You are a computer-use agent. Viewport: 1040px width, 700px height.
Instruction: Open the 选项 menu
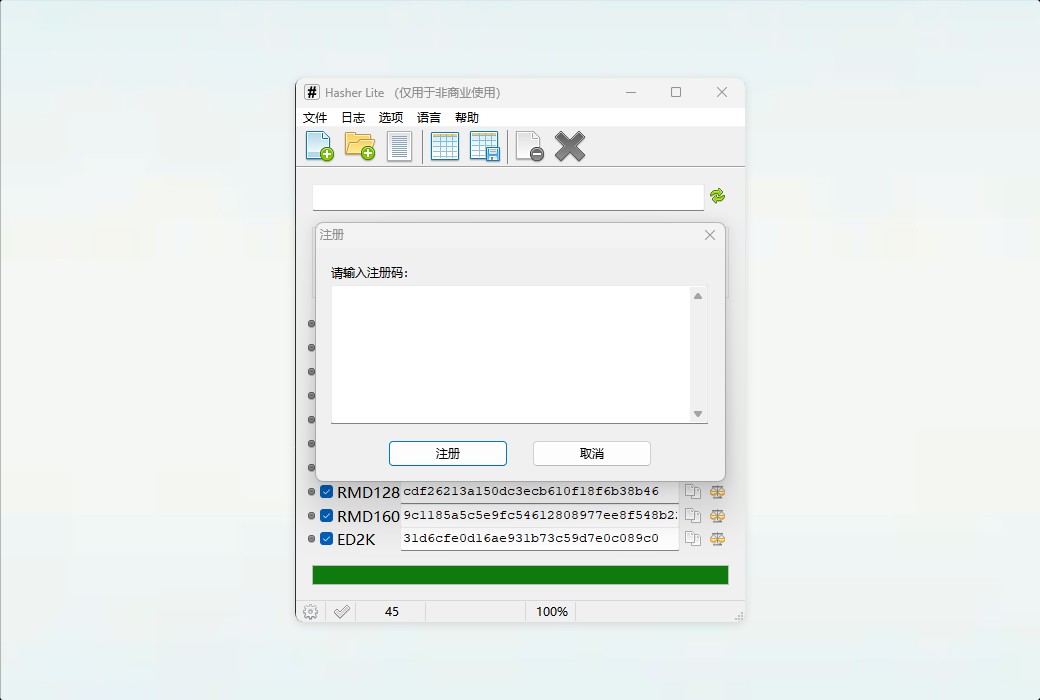point(390,117)
